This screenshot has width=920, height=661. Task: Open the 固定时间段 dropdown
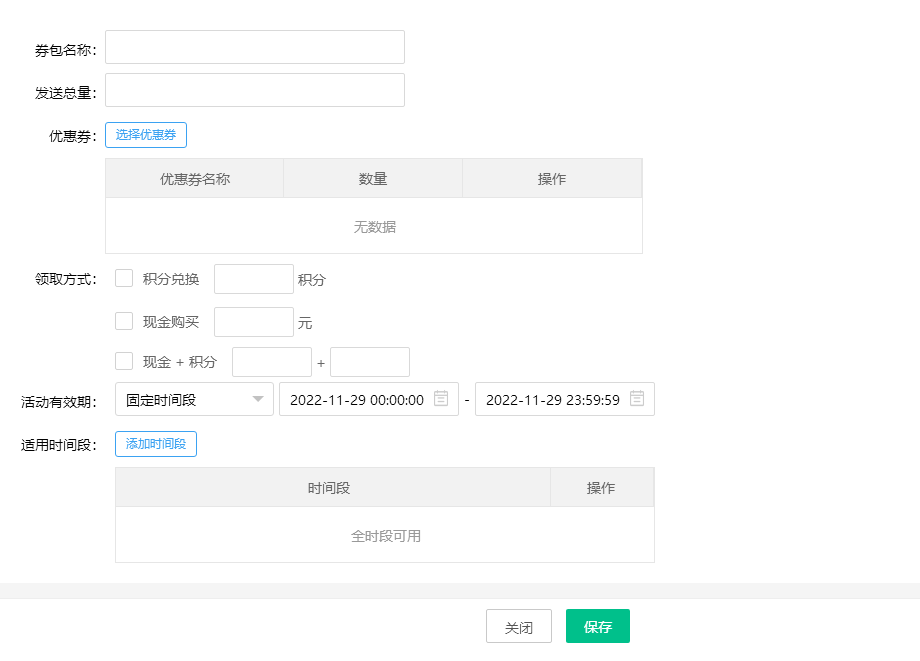pyautogui.click(x=194, y=399)
